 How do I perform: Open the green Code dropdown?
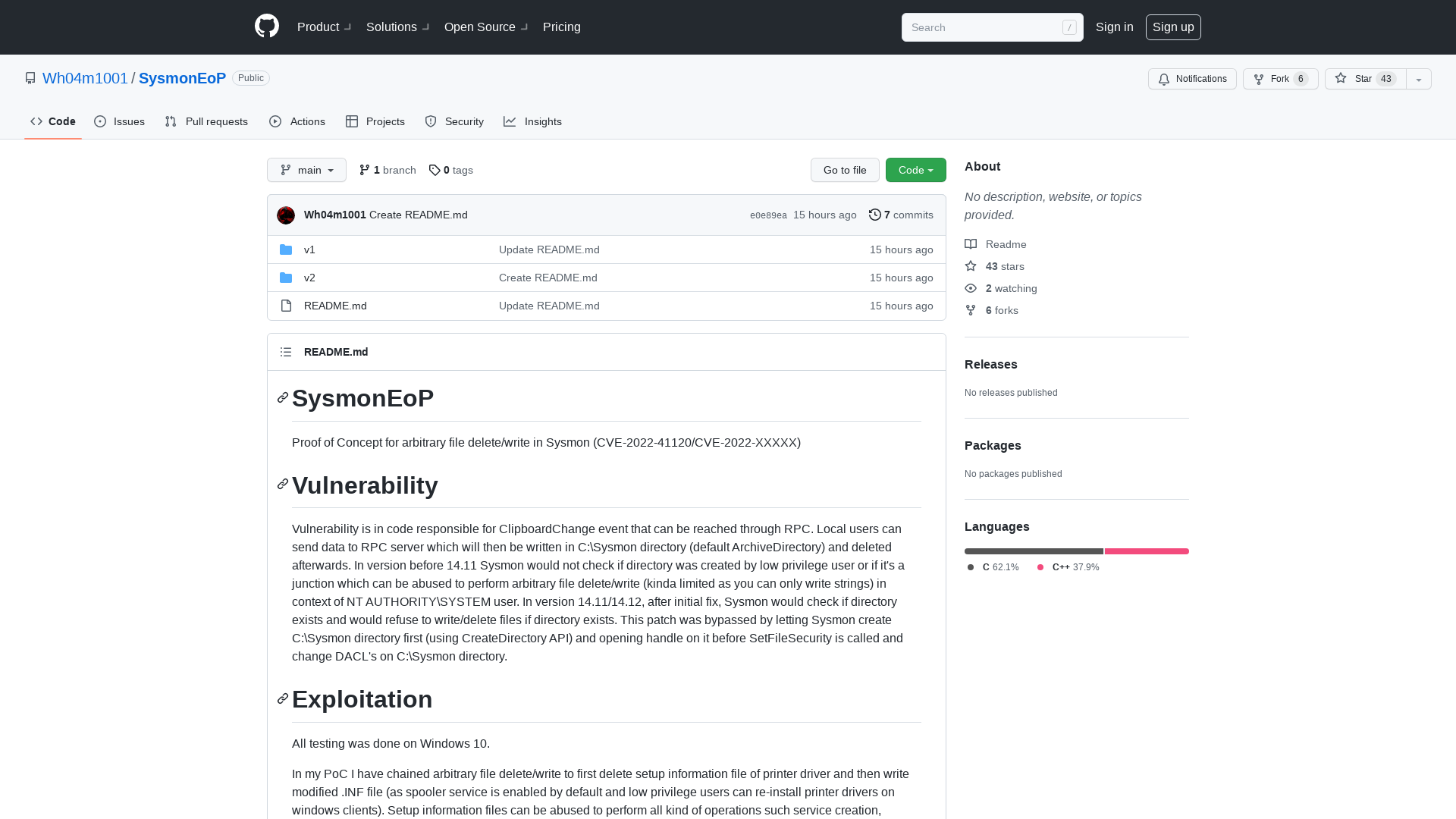[x=915, y=170]
